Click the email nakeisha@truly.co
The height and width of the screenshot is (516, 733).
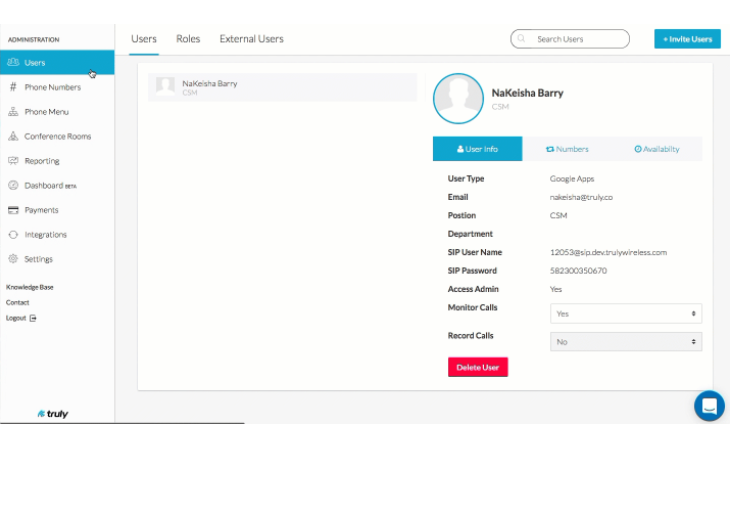click(581, 197)
